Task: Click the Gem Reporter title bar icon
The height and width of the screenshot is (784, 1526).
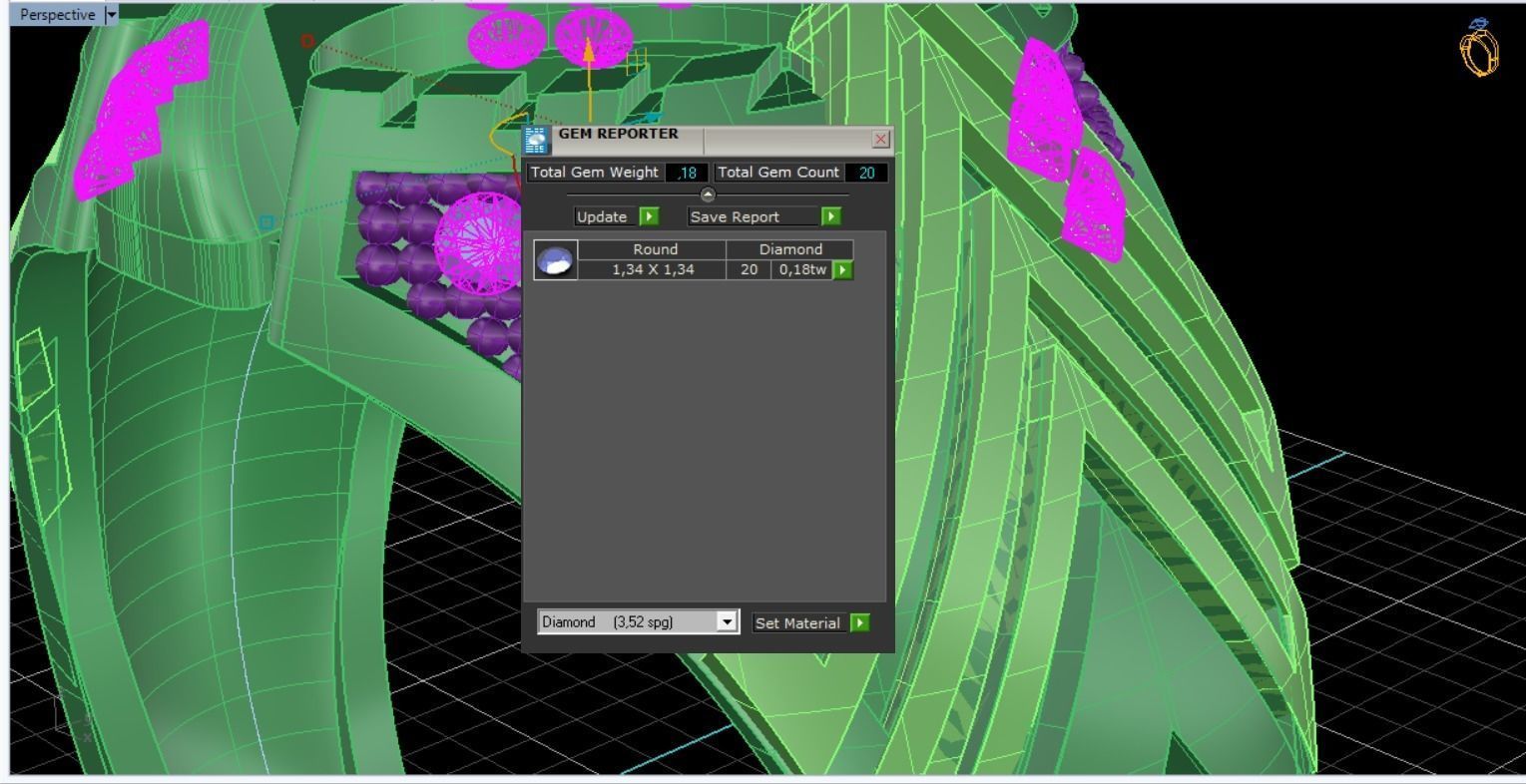Action: (536, 140)
